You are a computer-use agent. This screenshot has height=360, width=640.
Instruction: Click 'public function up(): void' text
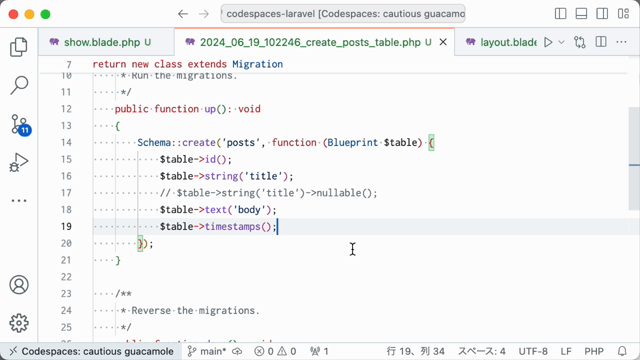pos(188,109)
